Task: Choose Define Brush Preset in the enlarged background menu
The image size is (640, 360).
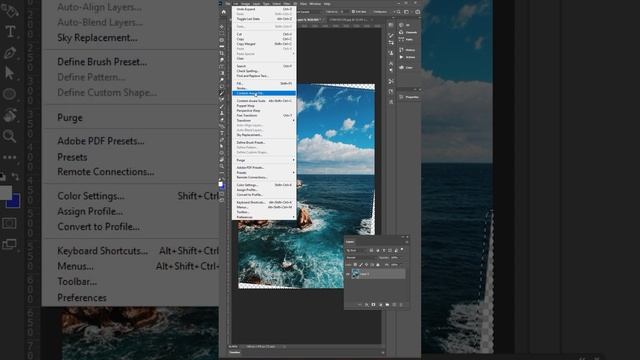Action: coord(102,62)
